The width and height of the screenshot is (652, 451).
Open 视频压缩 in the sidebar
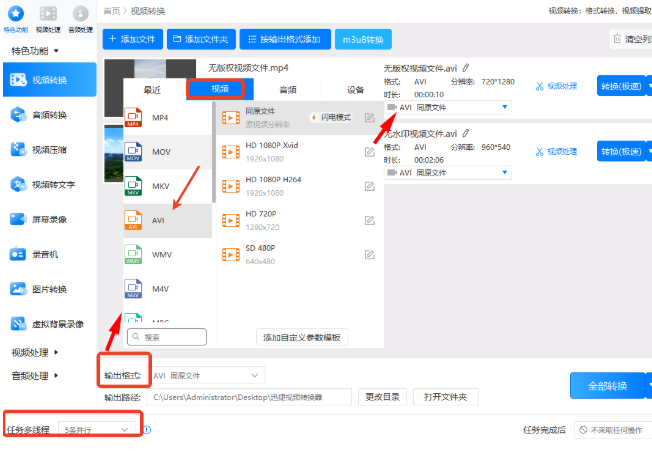pos(49,150)
